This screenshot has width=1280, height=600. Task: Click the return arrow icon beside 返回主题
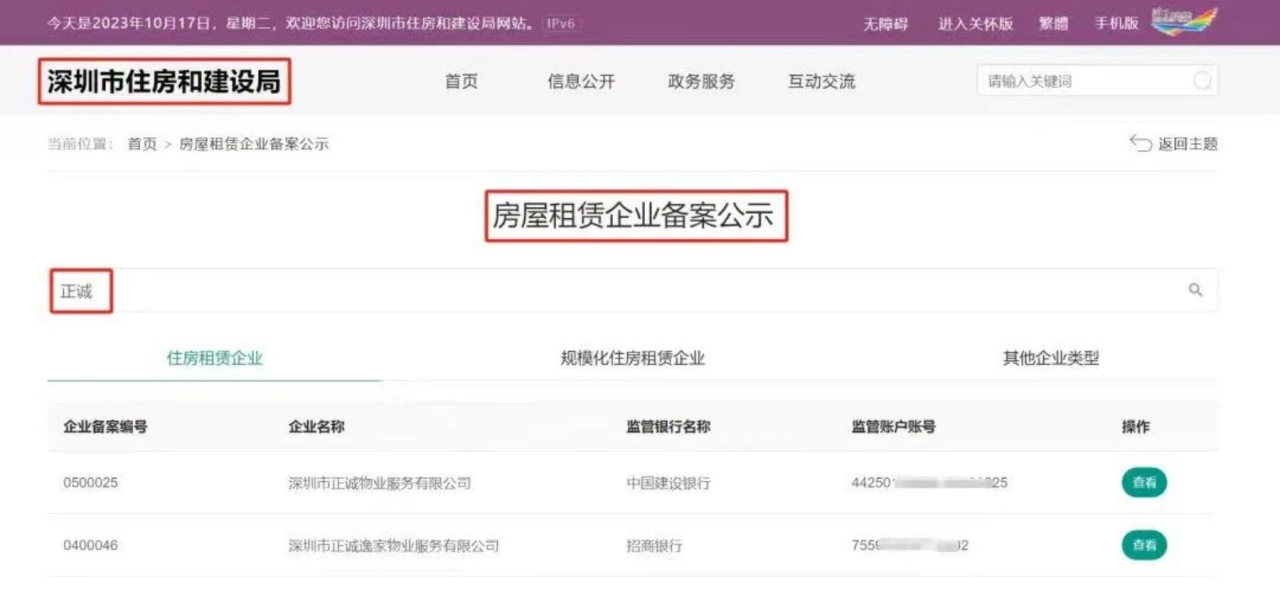click(x=1140, y=143)
